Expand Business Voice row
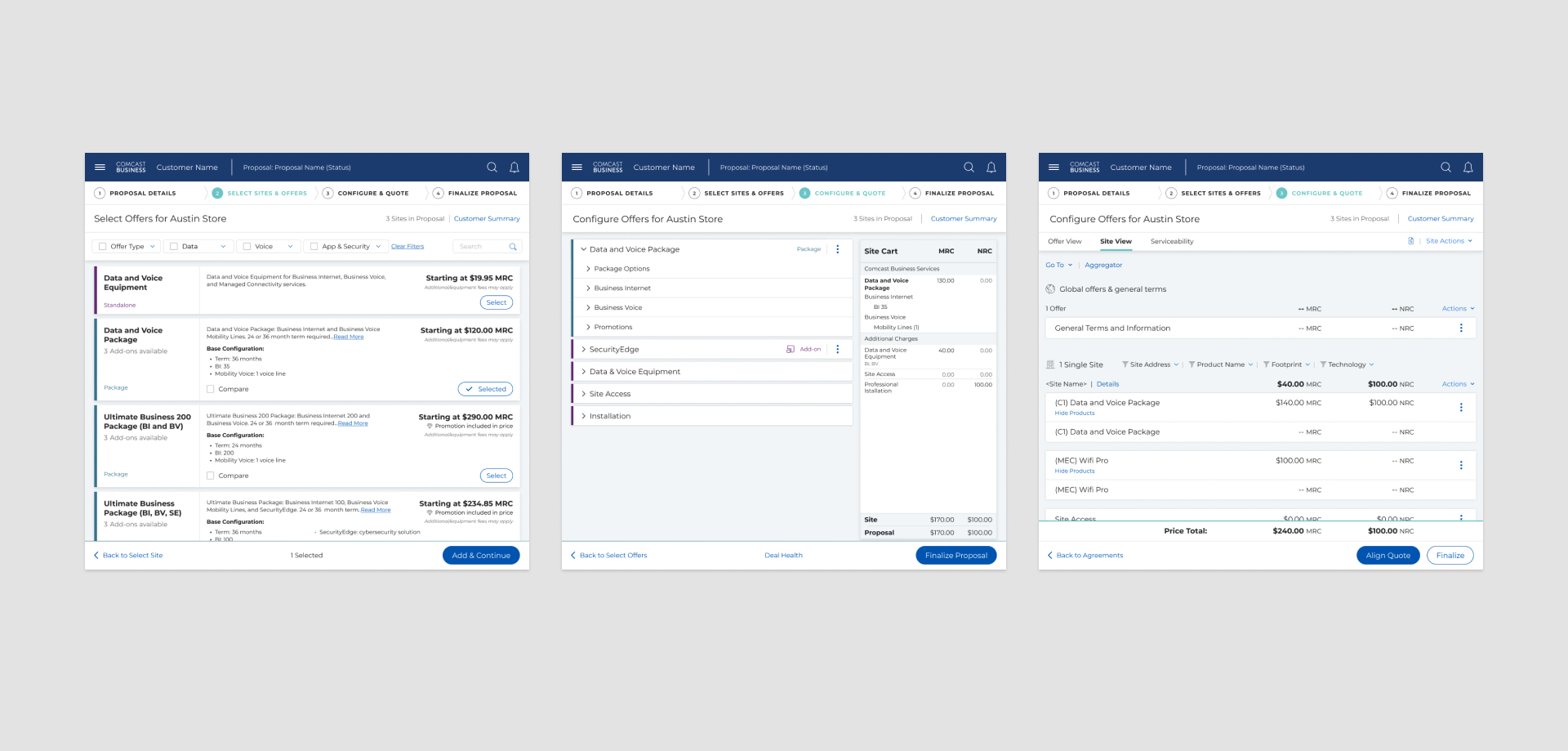Image resolution: width=1568 pixels, height=751 pixels. pos(588,307)
